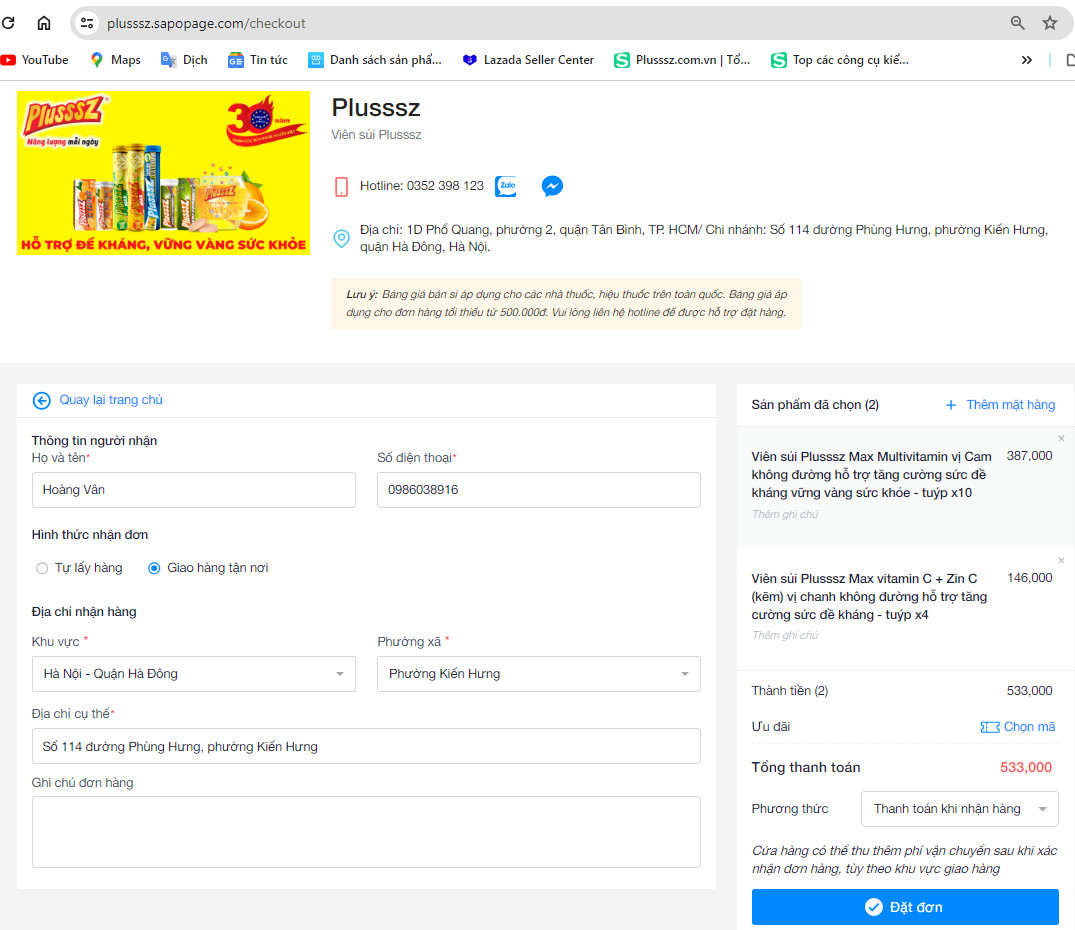Click Chọn mã to choose a discount code

[x=1029, y=726]
